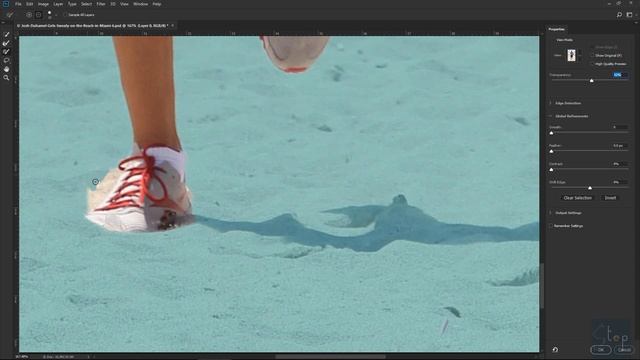Select the Hand tool
Viewport: 640px width, 360px height.
click(6, 69)
